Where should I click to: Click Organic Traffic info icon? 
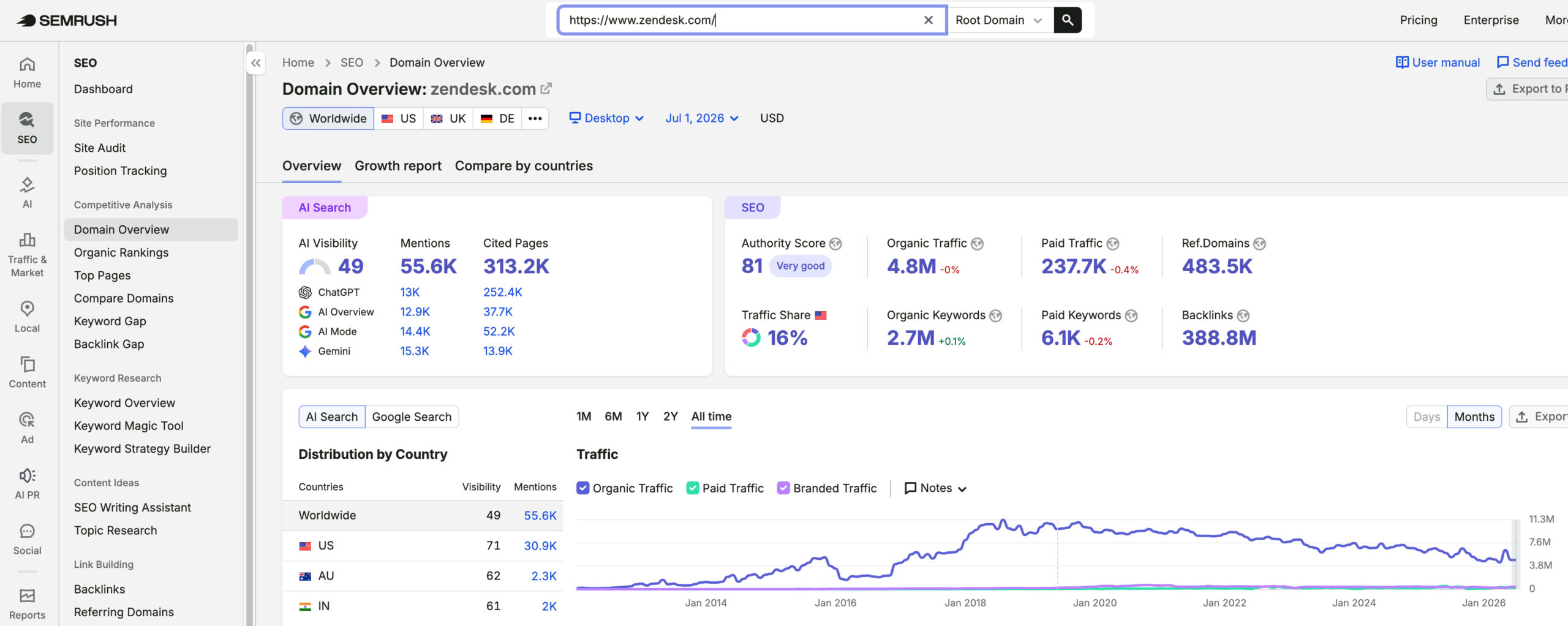(x=978, y=244)
